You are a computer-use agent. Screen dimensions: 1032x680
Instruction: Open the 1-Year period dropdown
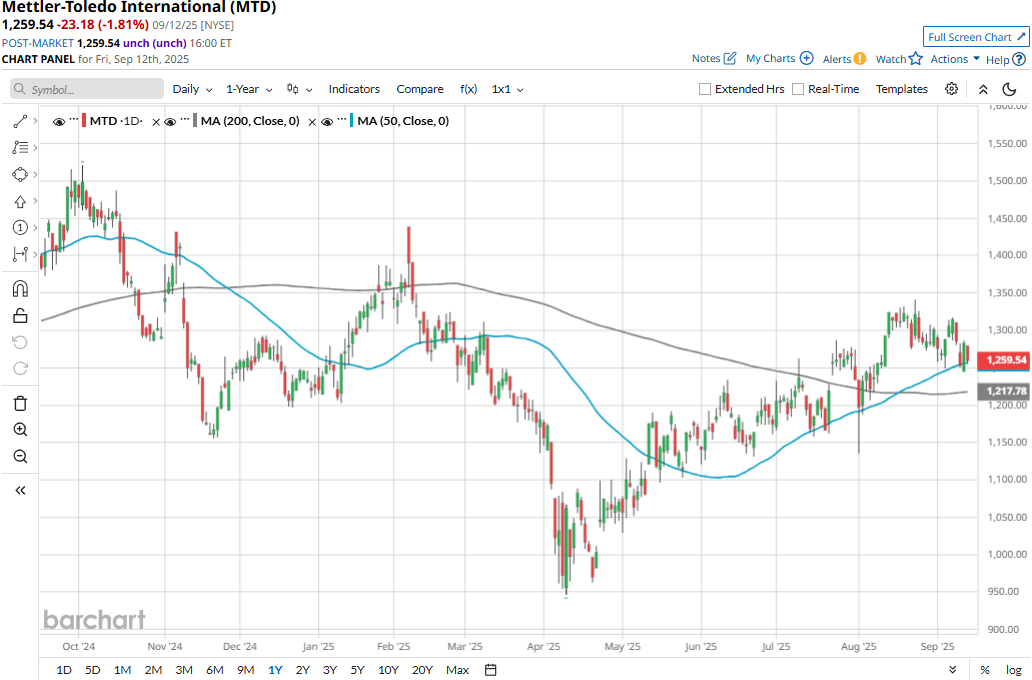(249, 89)
